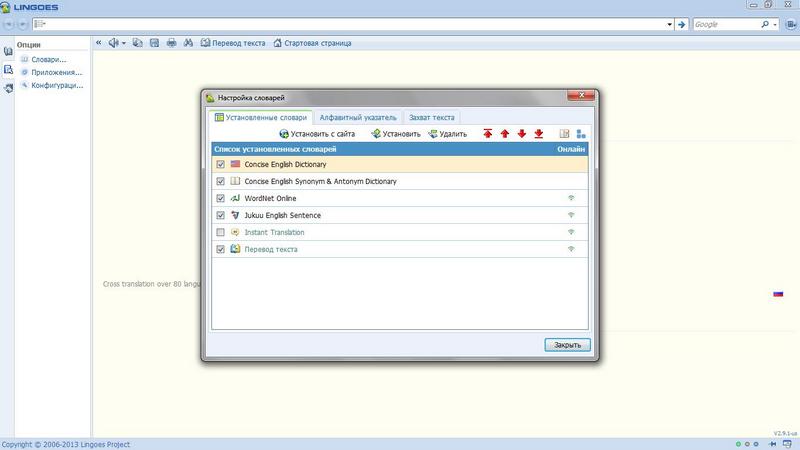Select Concise English Synonym & Antonym Dictionary text

(320, 181)
